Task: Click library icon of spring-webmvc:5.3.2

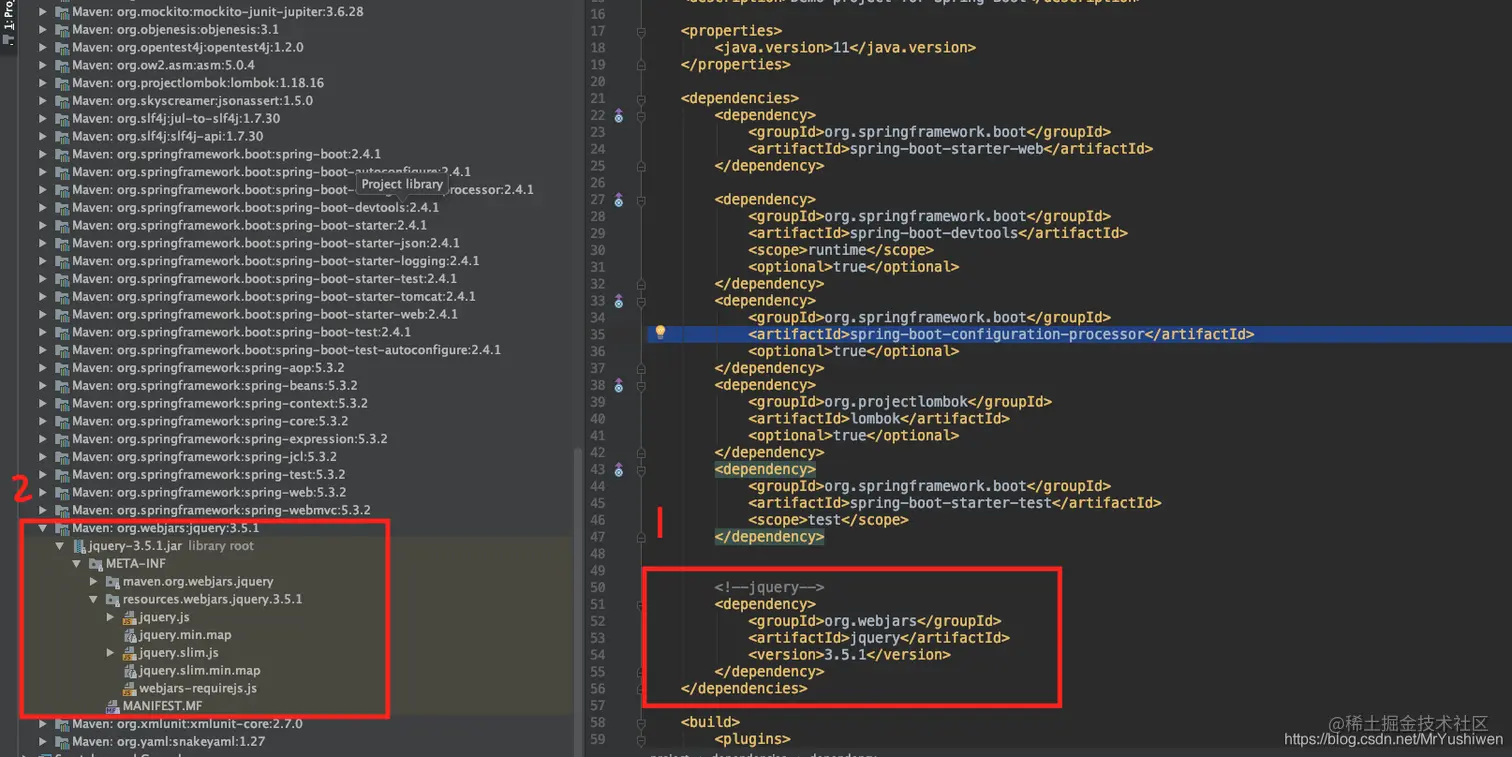Action: (62, 510)
